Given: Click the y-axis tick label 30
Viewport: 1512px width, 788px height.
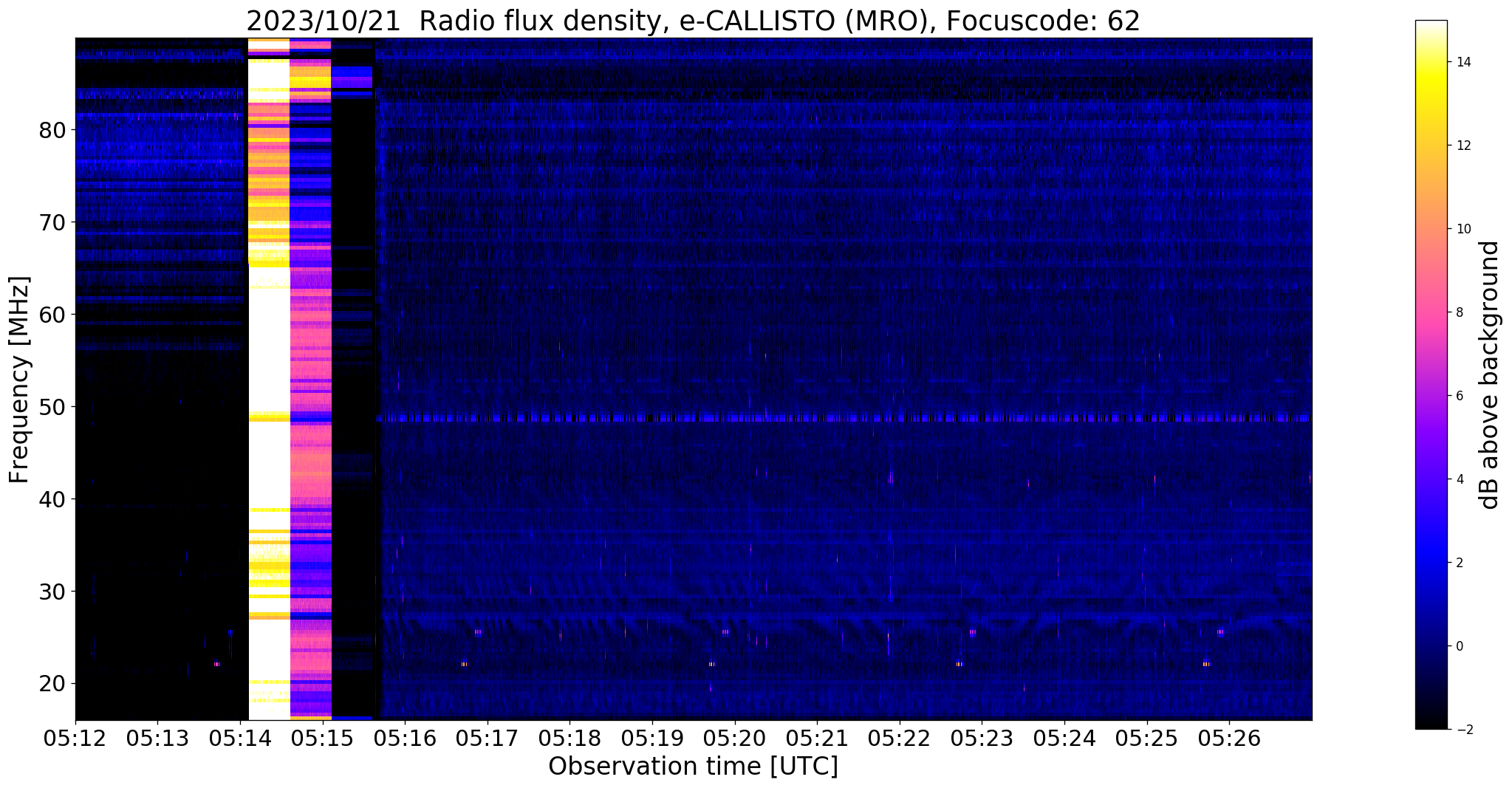Looking at the screenshot, I should pyautogui.click(x=52, y=592).
